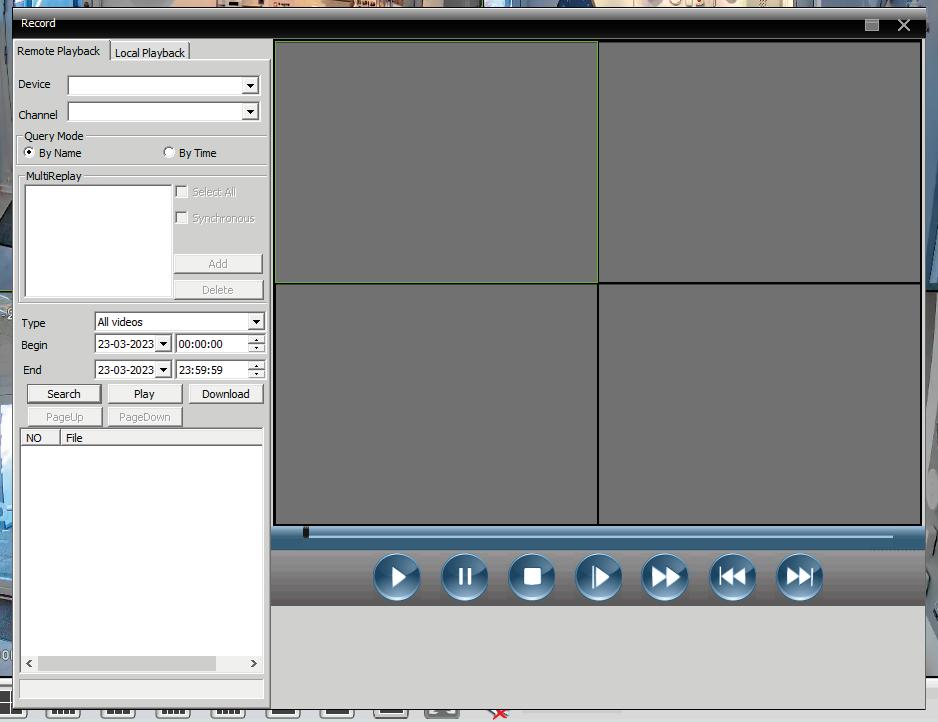
Task: Select the By Name query mode
Action: [x=29, y=153]
